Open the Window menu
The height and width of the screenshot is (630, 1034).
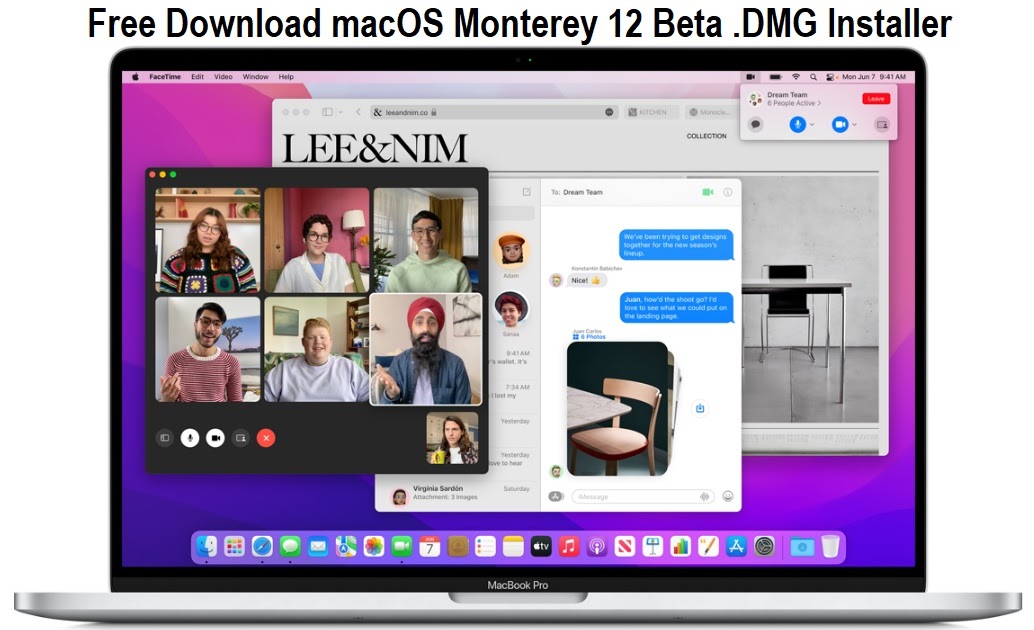[x=255, y=77]
